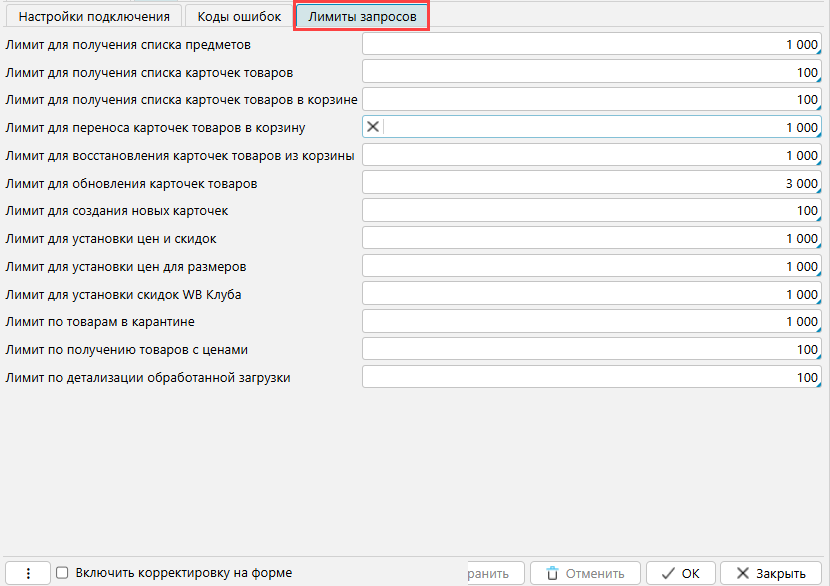830x586 pixels.
Task: Click label Лимит для установки цен для размеров
Action: tap(125, 267)
